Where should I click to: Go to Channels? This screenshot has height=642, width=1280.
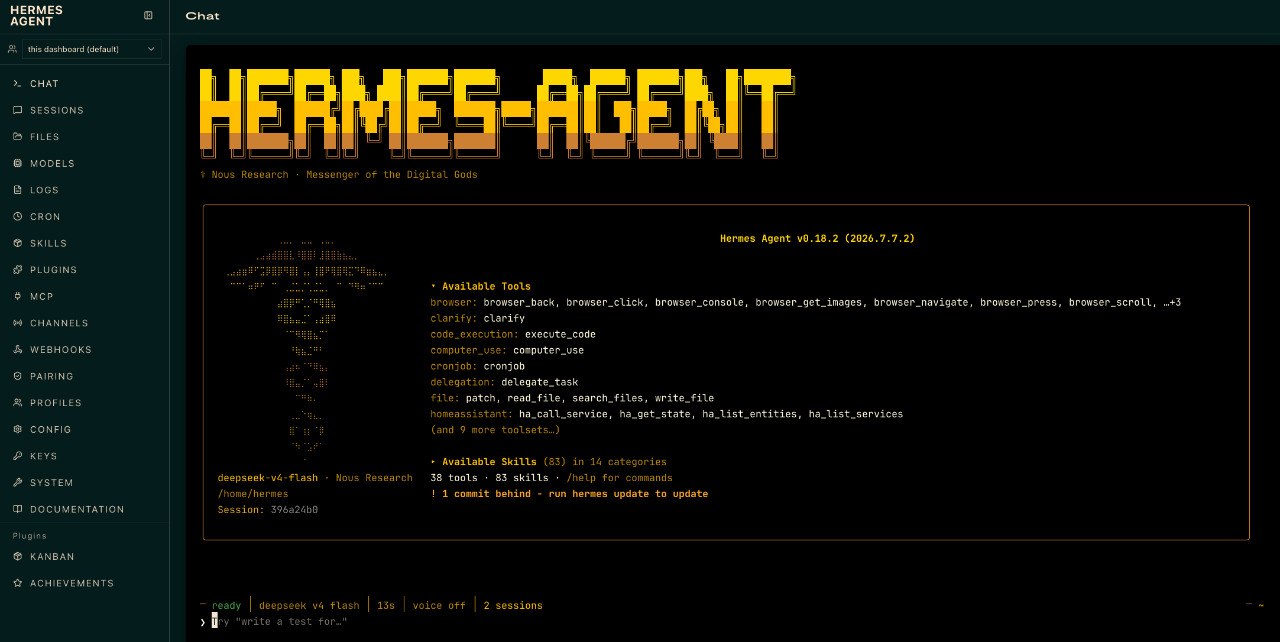point(85,323)
